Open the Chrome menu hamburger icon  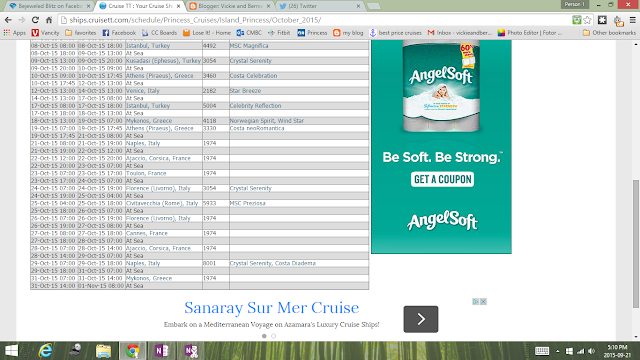point(632,20)
